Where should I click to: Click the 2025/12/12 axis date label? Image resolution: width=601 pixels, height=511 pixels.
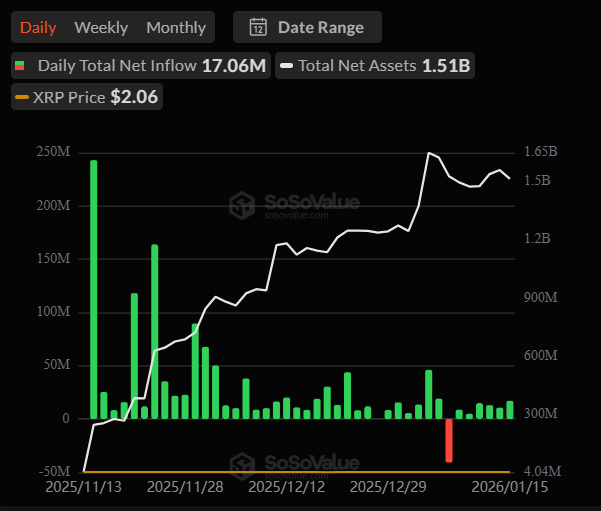click(x=287, y=487)
